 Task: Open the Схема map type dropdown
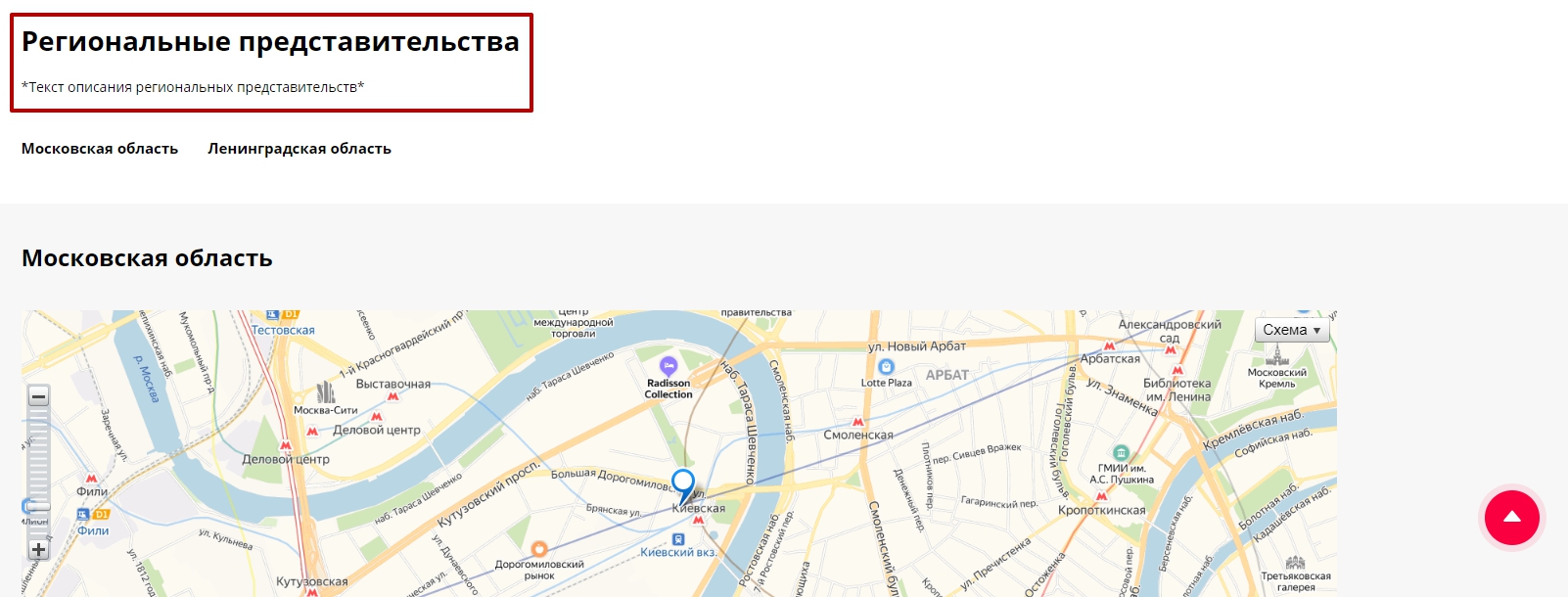click(x=1292, y=330)
